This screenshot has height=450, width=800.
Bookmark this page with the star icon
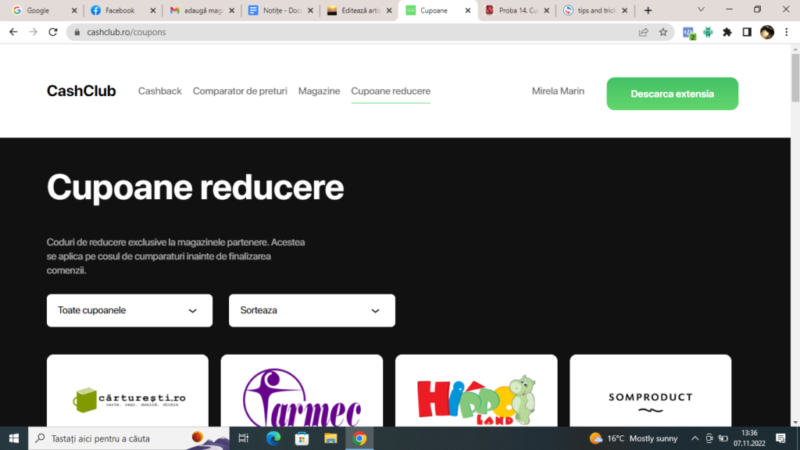tap(663, 32)
